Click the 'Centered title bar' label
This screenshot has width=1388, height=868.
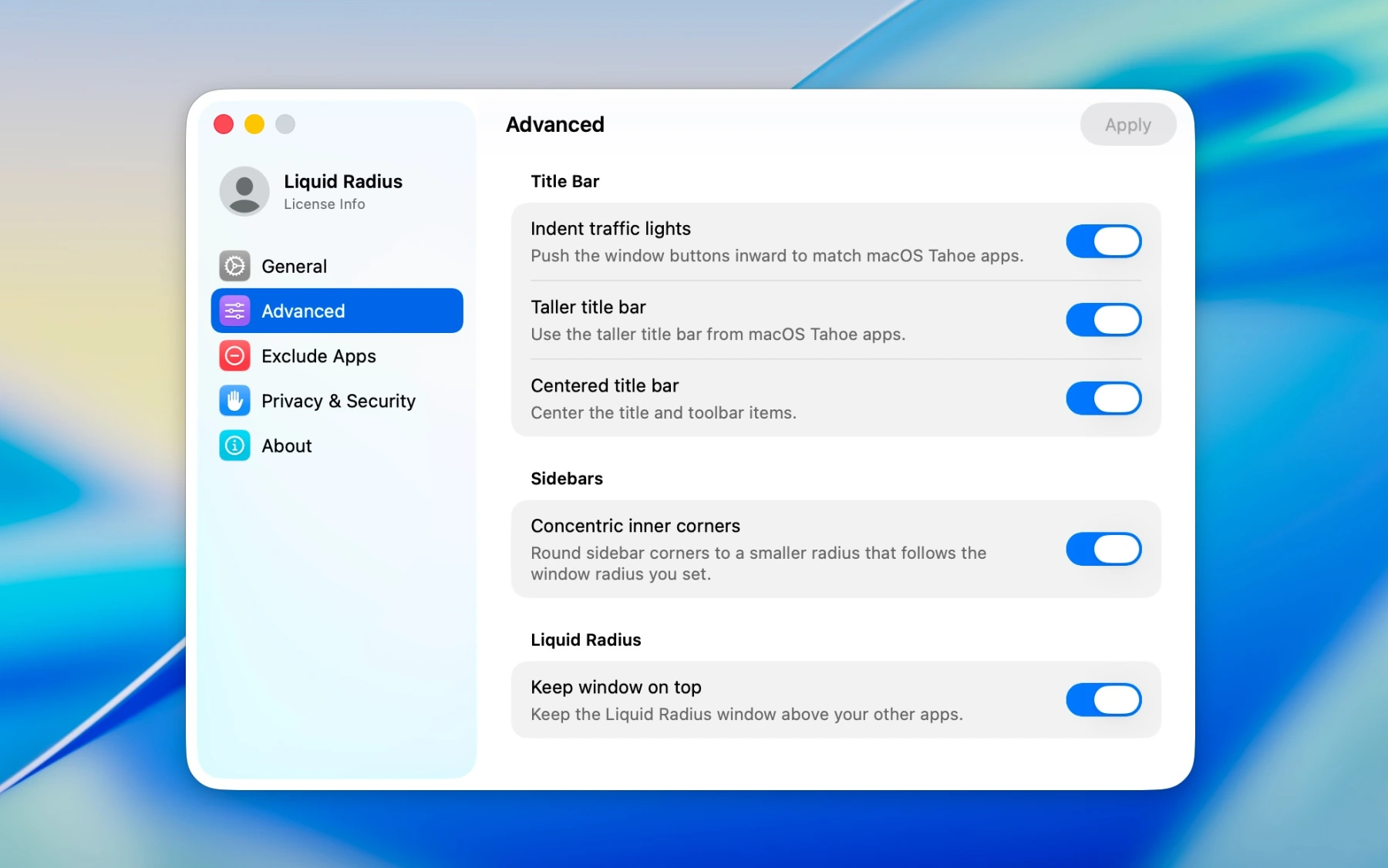[x=605, y=386]
